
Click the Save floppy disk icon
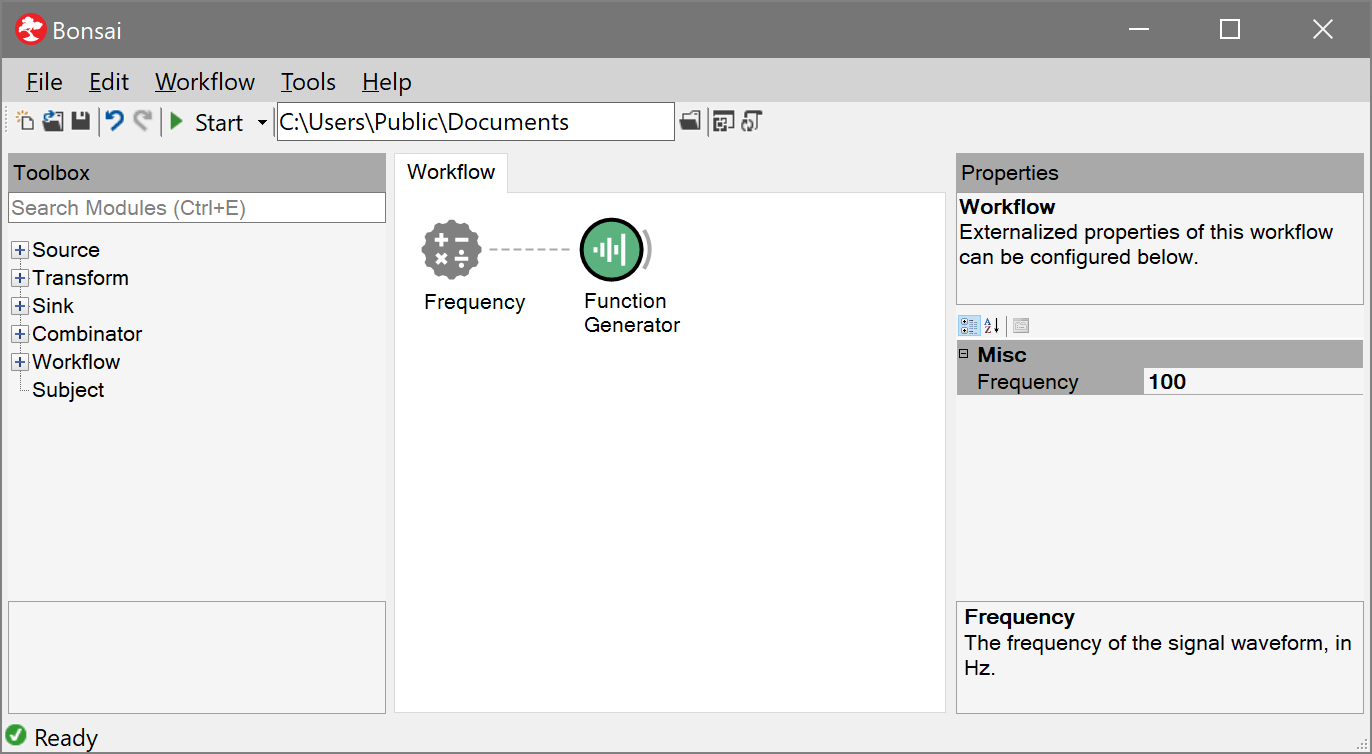pyautogui.click(x=81, y=122)
